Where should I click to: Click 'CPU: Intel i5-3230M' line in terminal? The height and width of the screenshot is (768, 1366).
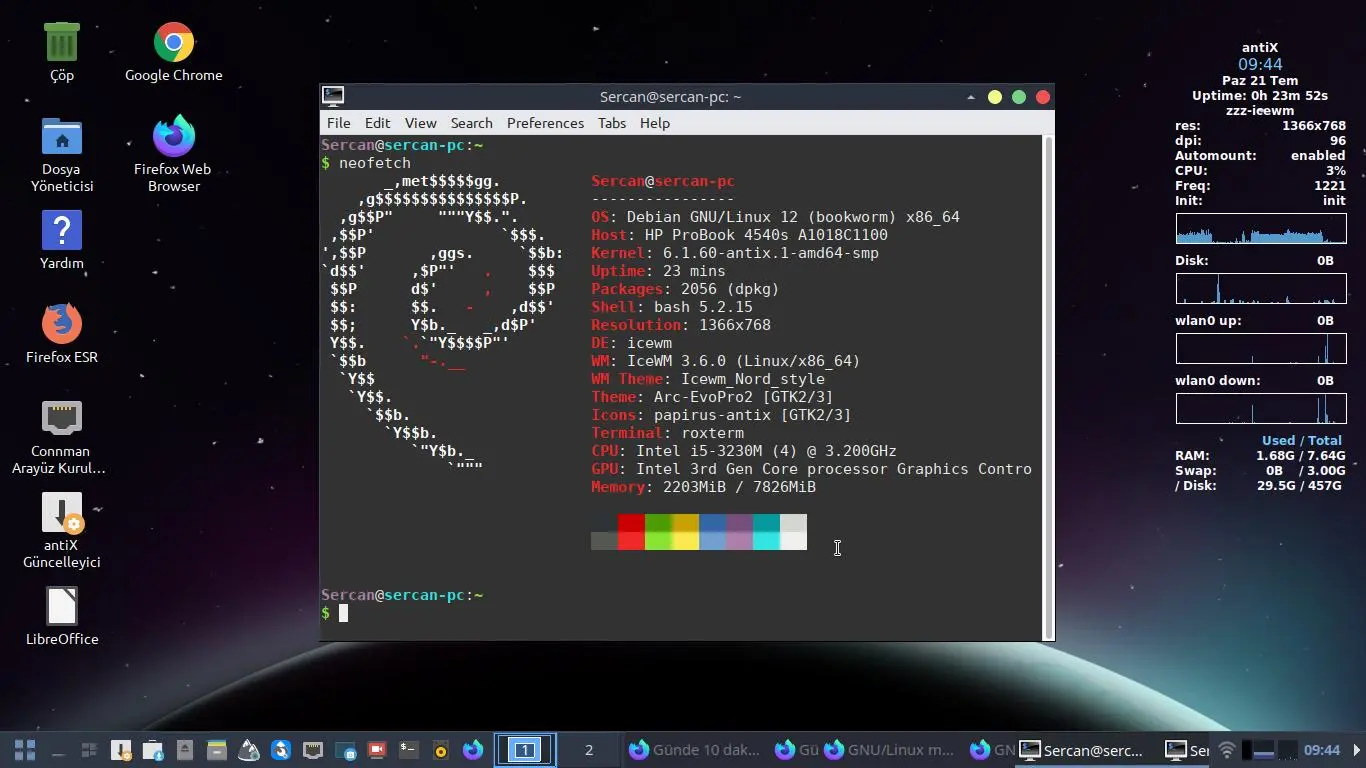(743, 451)
